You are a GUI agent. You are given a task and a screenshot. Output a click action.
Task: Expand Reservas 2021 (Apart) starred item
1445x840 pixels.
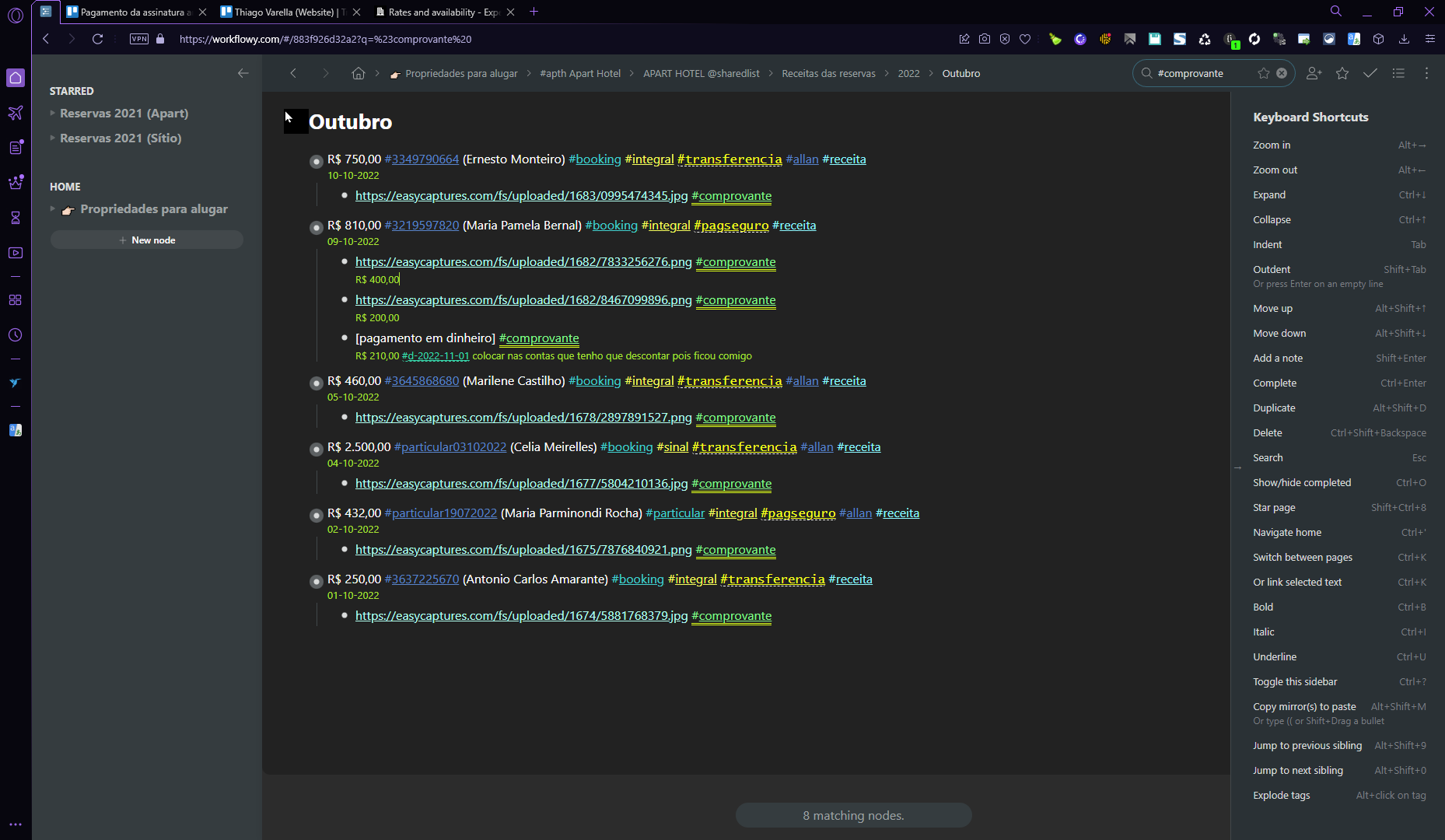(x=52, y=114)
